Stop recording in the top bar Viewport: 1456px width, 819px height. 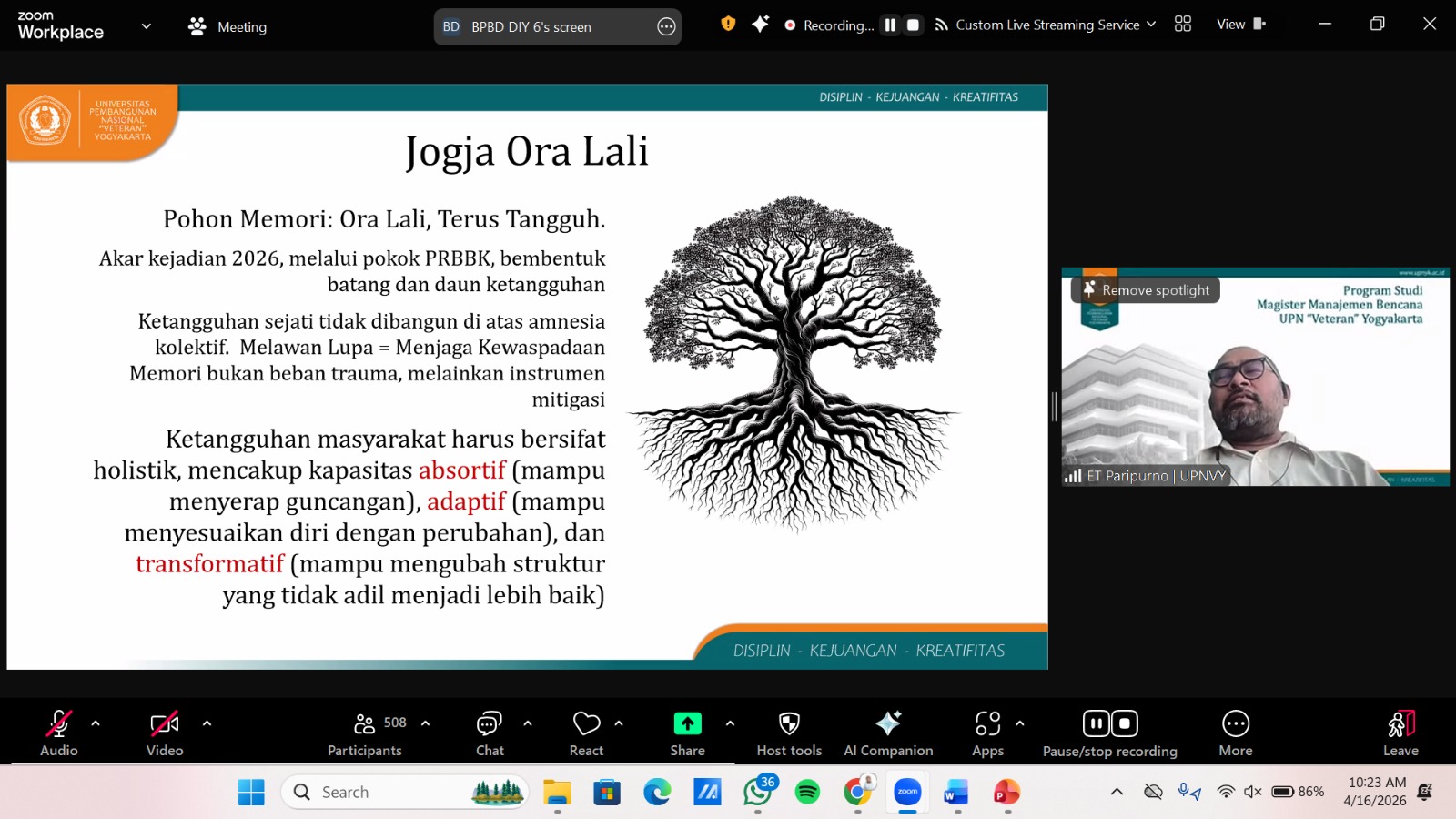coord(913,25)
